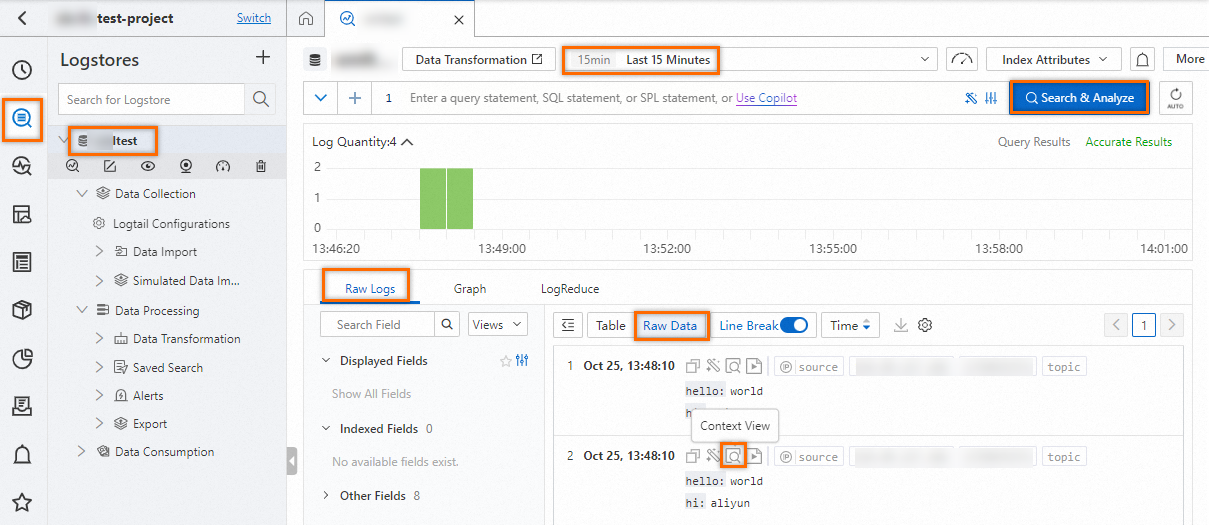Viewport: 1209px width, 525px height.
Task: Expand the query box using the blue chevron
Action: pyautogui.click(x=320, y=98)
